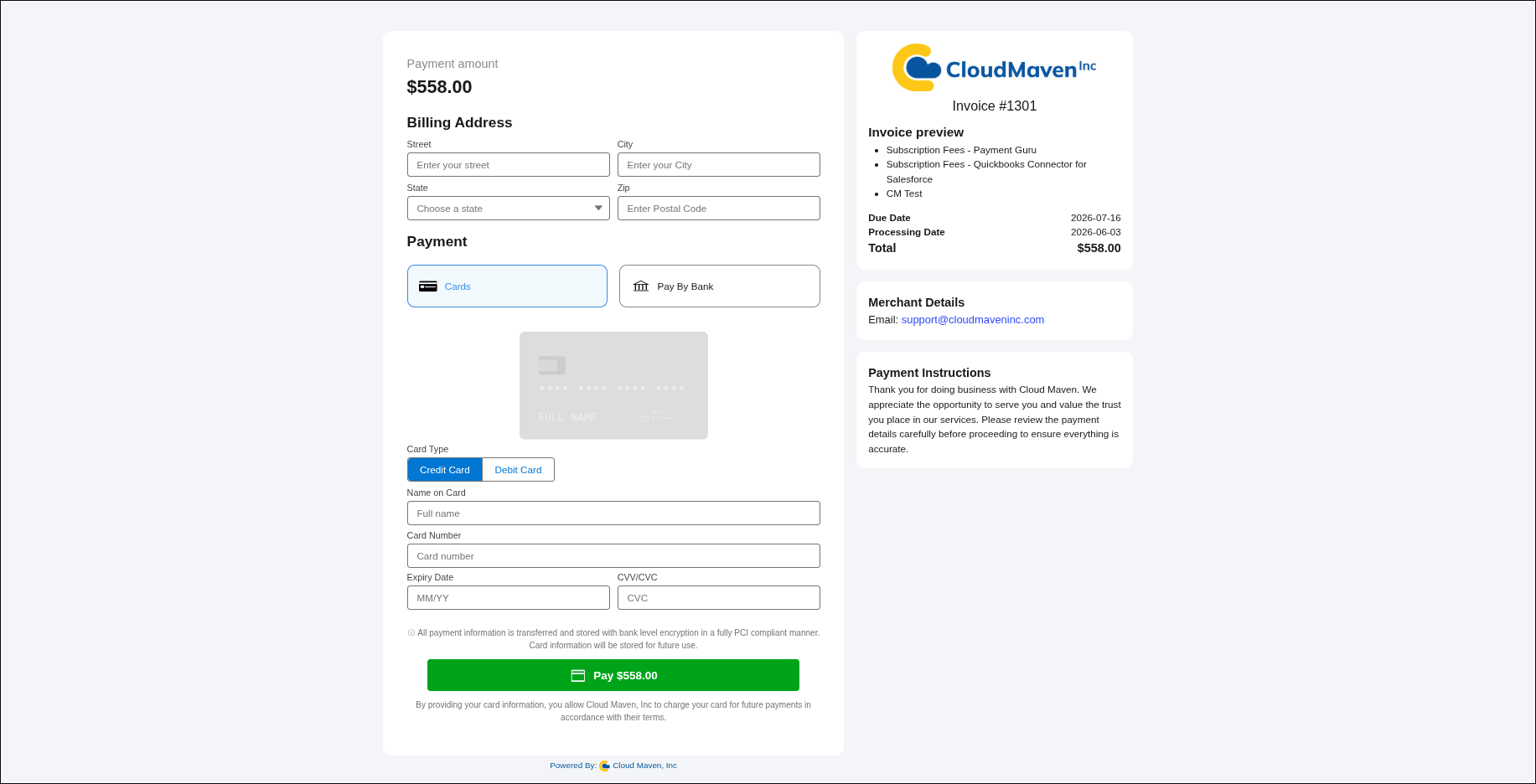Click the credit card icon in Cards option

point(428,286)
